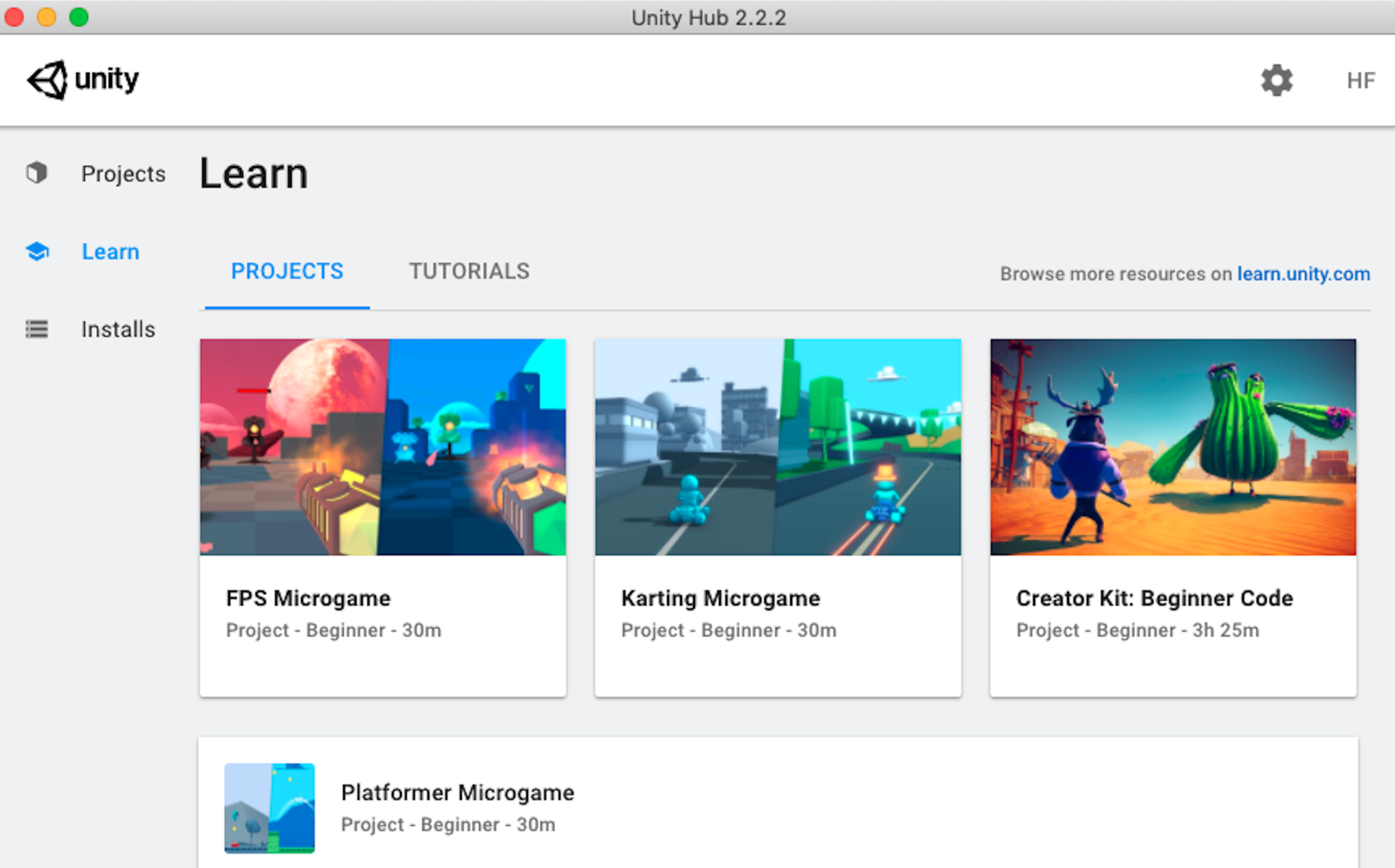The width and height of the screenshot is (1395, 868).
Task: Click the Unity logo in header
Action: pos(82,80)
